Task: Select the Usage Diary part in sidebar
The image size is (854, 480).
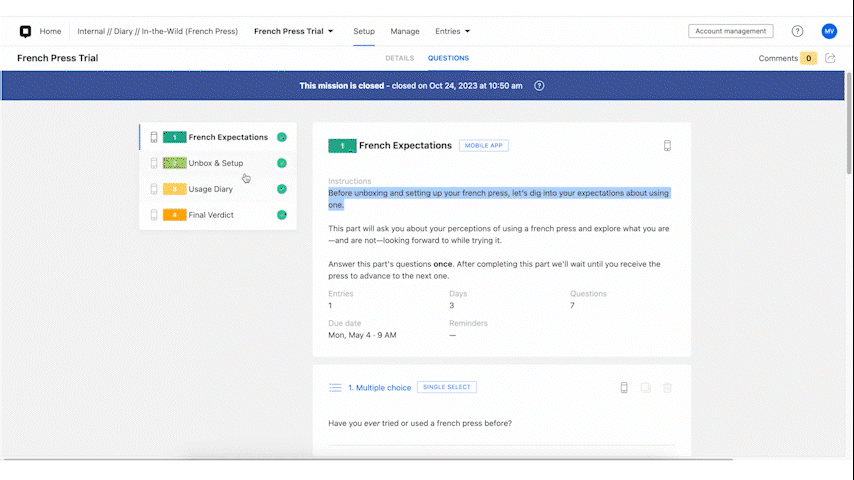Action: pos(210,189)
